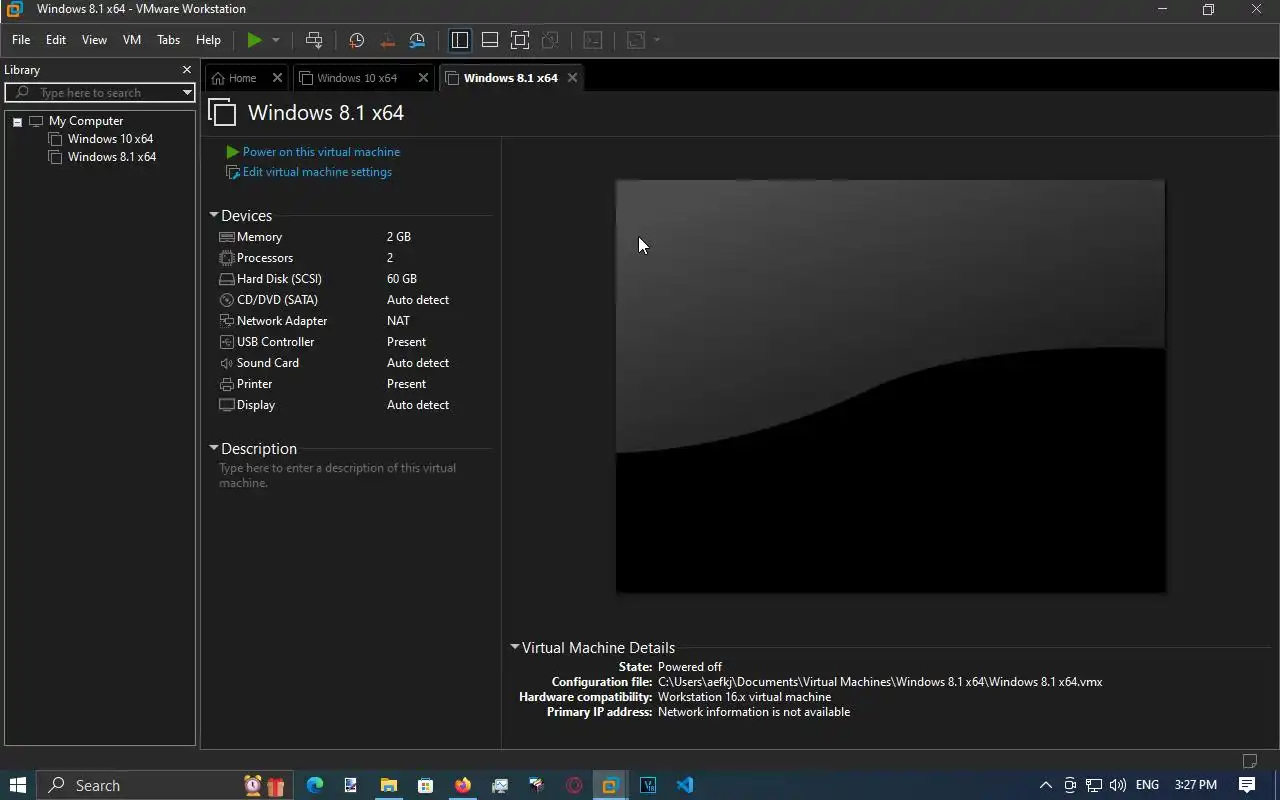Open File Explorer from the taskbar

point(388,785)
